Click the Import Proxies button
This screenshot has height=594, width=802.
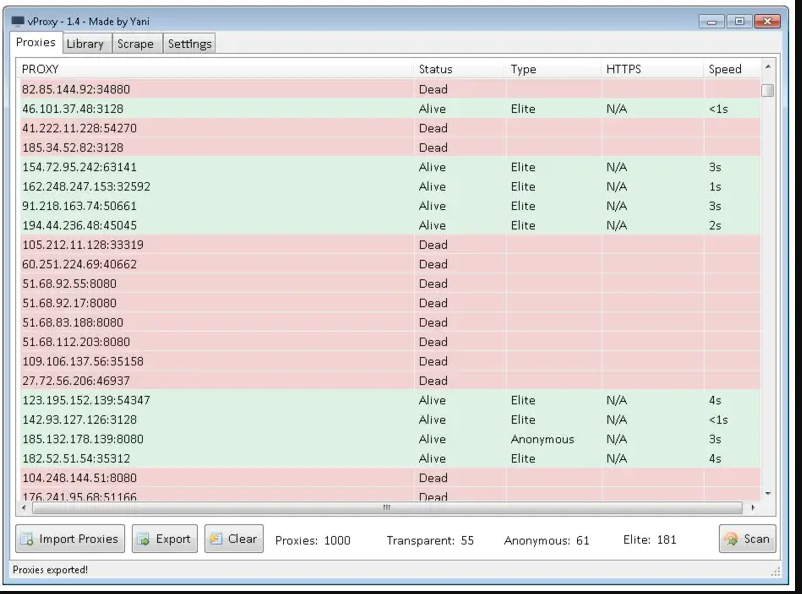69,539
